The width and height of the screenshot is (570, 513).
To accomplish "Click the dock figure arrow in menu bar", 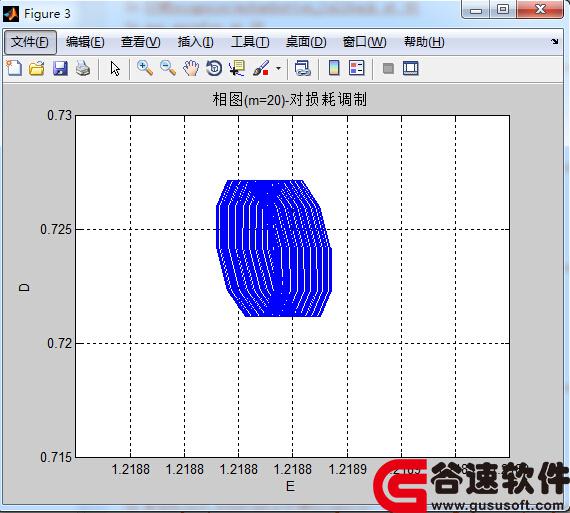I will point(555,41).
